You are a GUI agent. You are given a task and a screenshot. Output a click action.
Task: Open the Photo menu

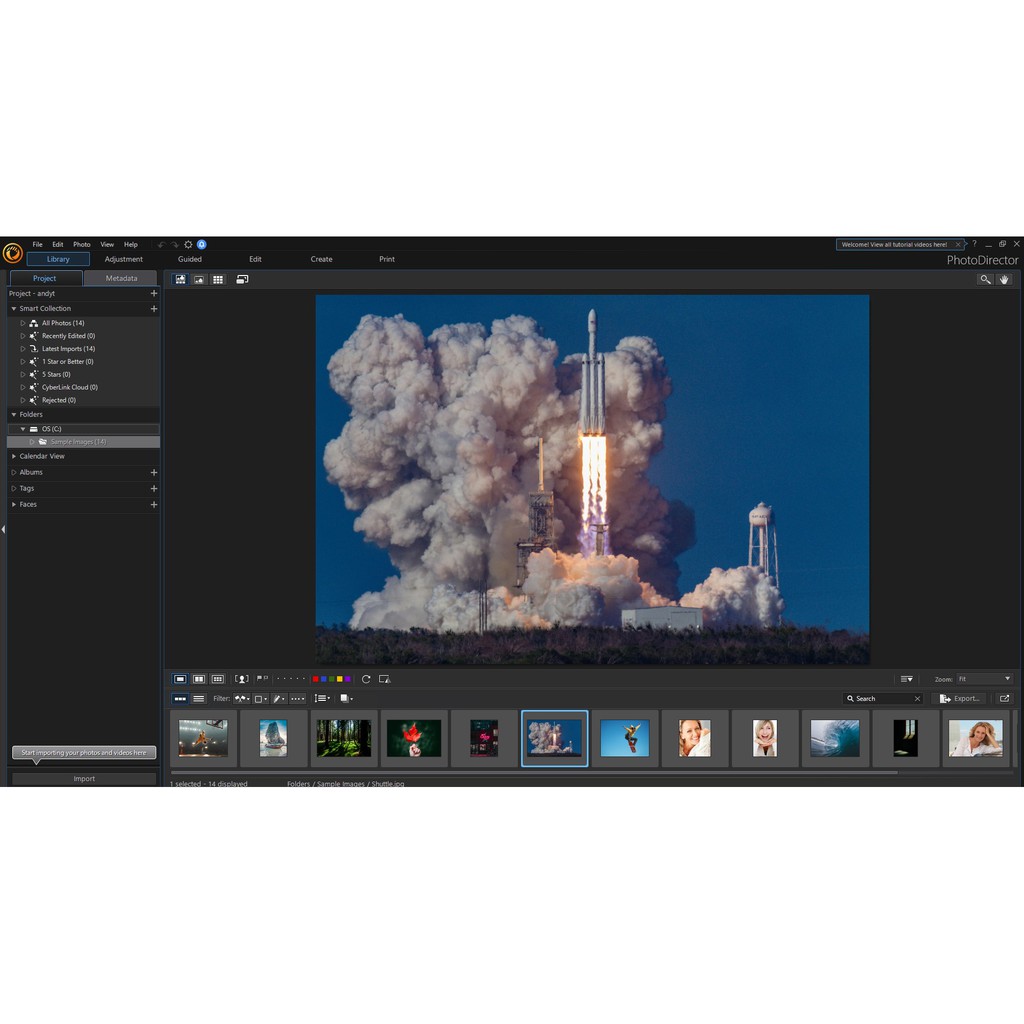[82, 244]
